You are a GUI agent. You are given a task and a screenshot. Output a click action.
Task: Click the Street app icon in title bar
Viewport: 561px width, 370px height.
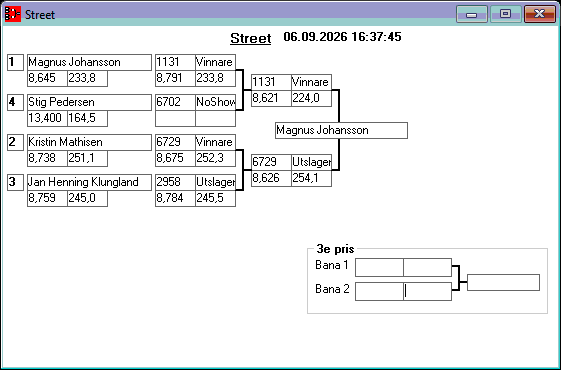13,14
